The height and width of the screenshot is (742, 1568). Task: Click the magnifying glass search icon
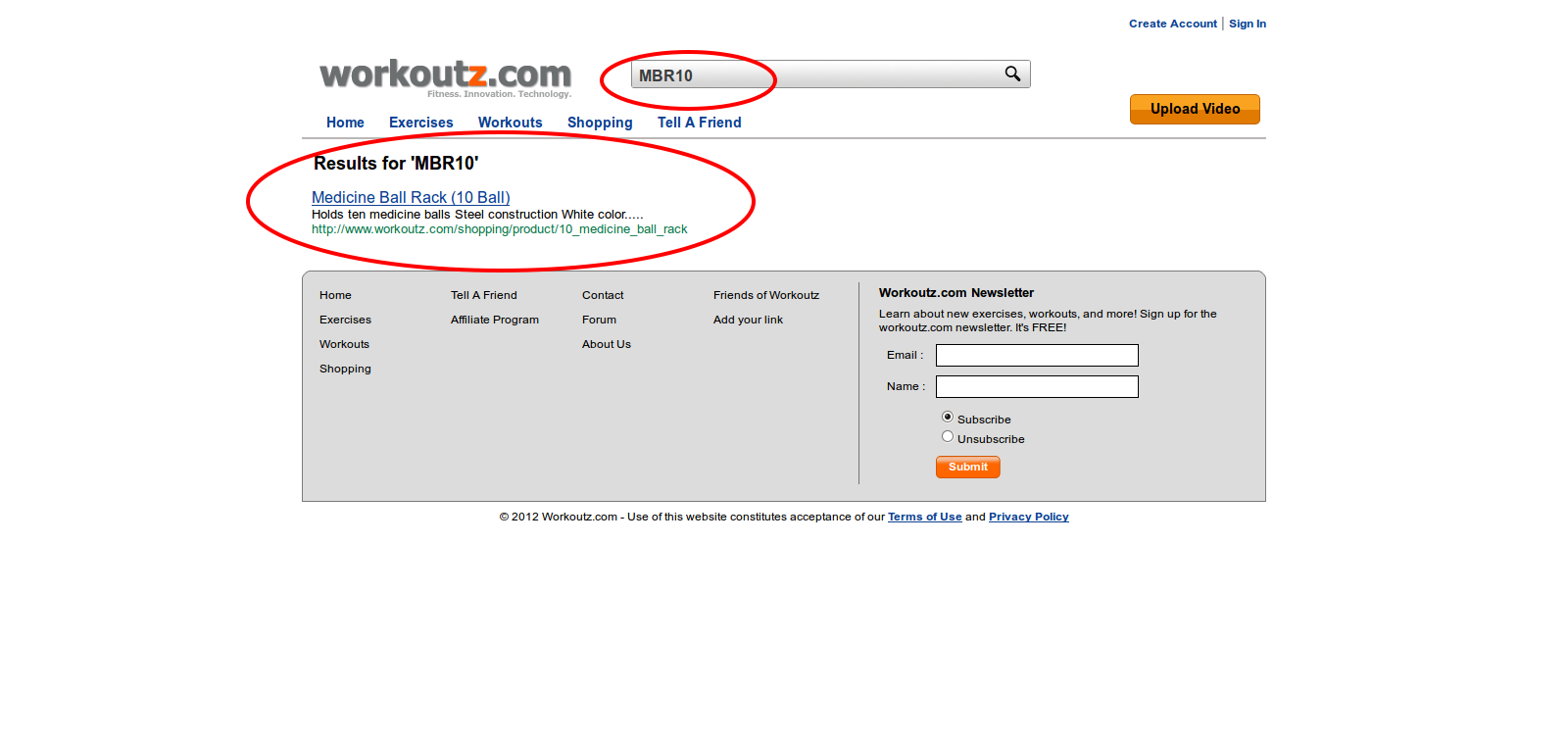[1012, 74]
